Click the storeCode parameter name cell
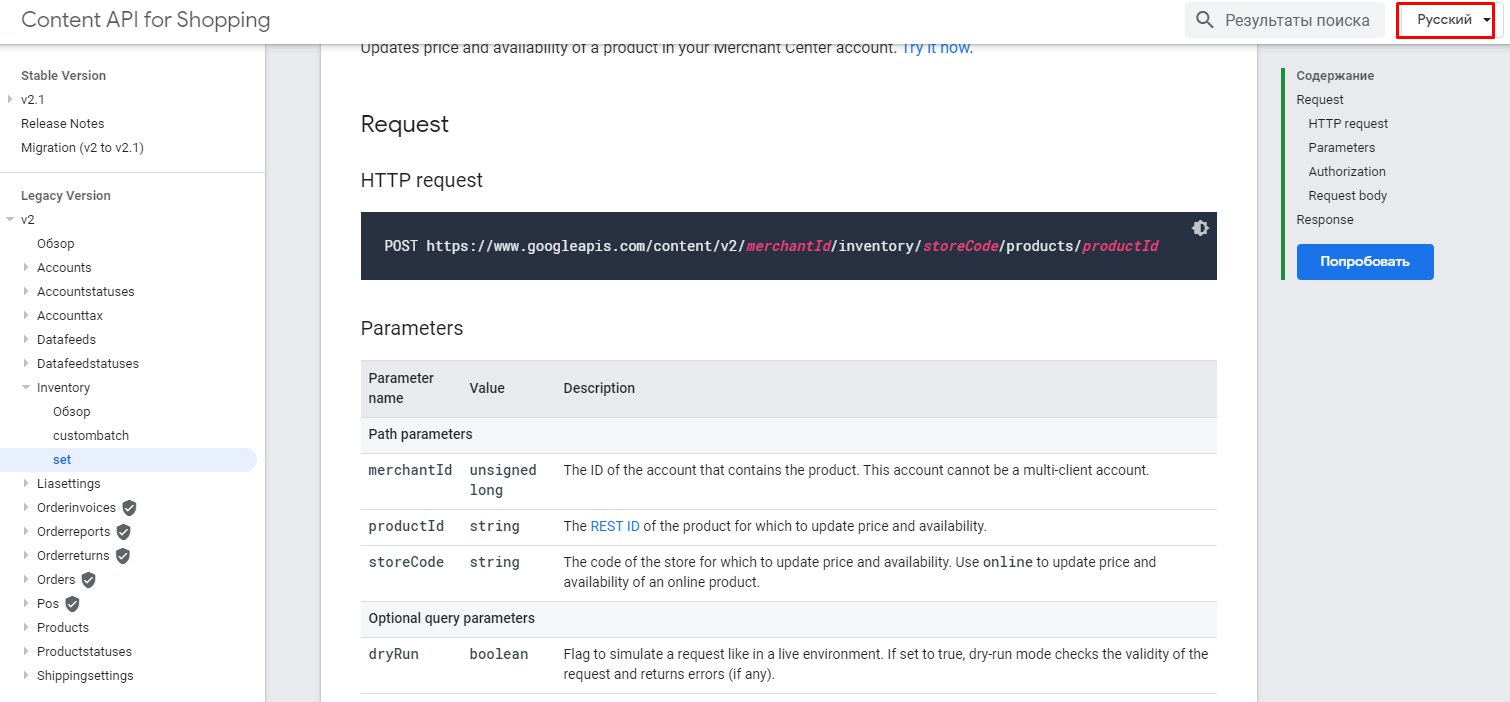The image size is (1510, 702). [x=407, y=562]
